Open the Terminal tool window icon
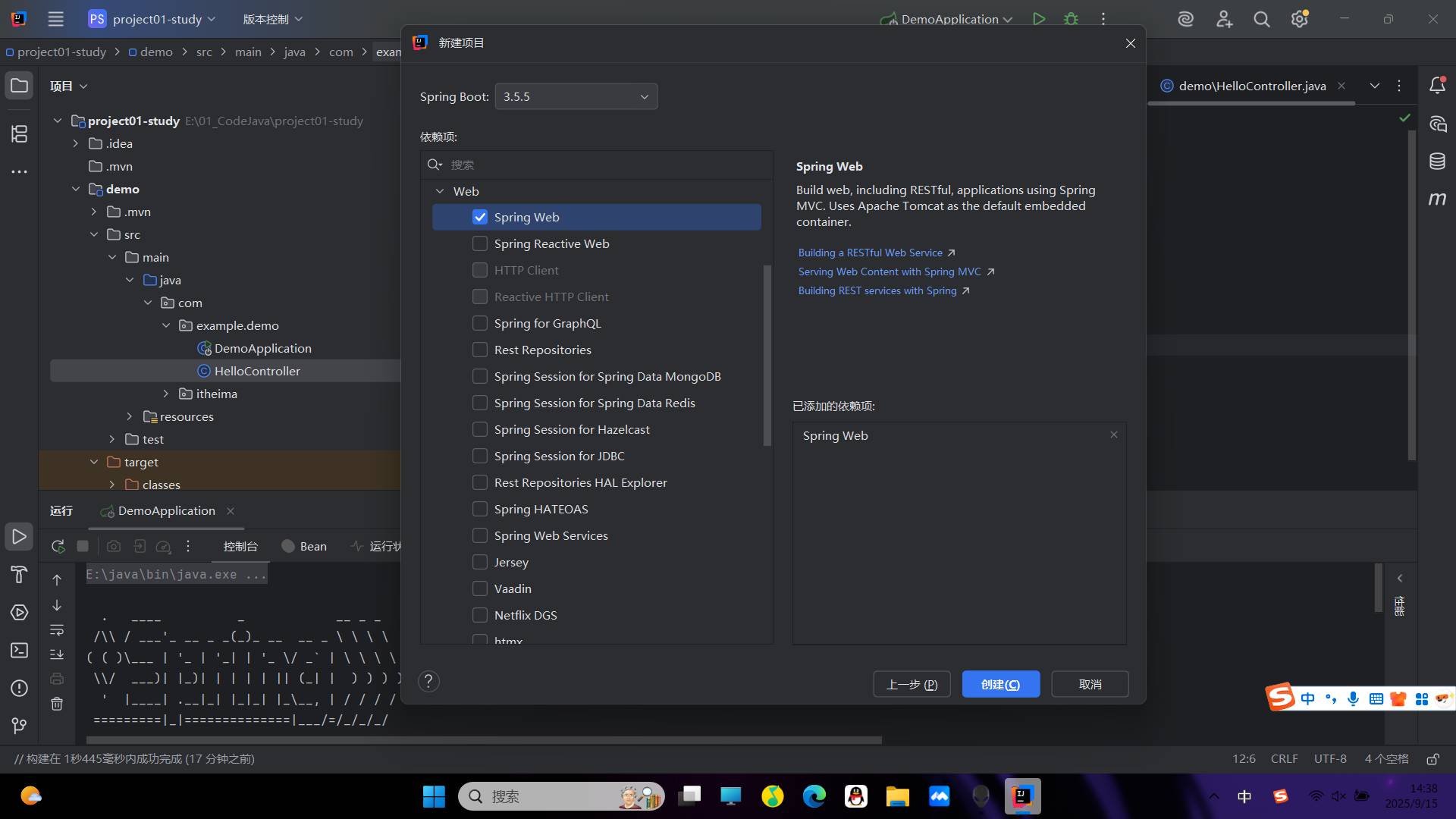The height and width of the screenshot is (819, 1456). (x=20, y=651)
